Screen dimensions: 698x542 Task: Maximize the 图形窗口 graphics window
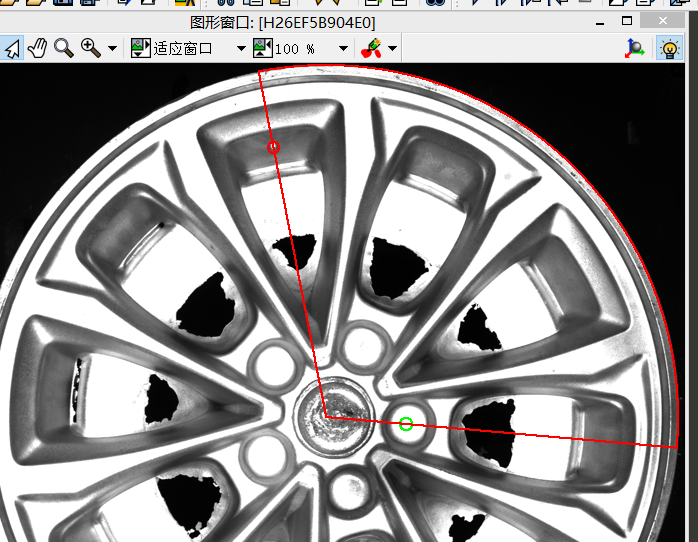click(x=627, y=21)
